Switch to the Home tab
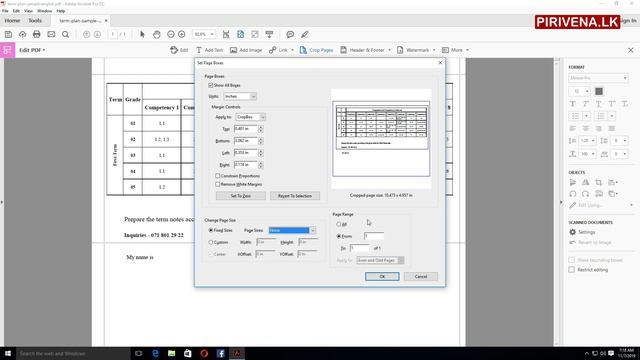The width and height of the screenshot is (640, 360). click(12, 20)
